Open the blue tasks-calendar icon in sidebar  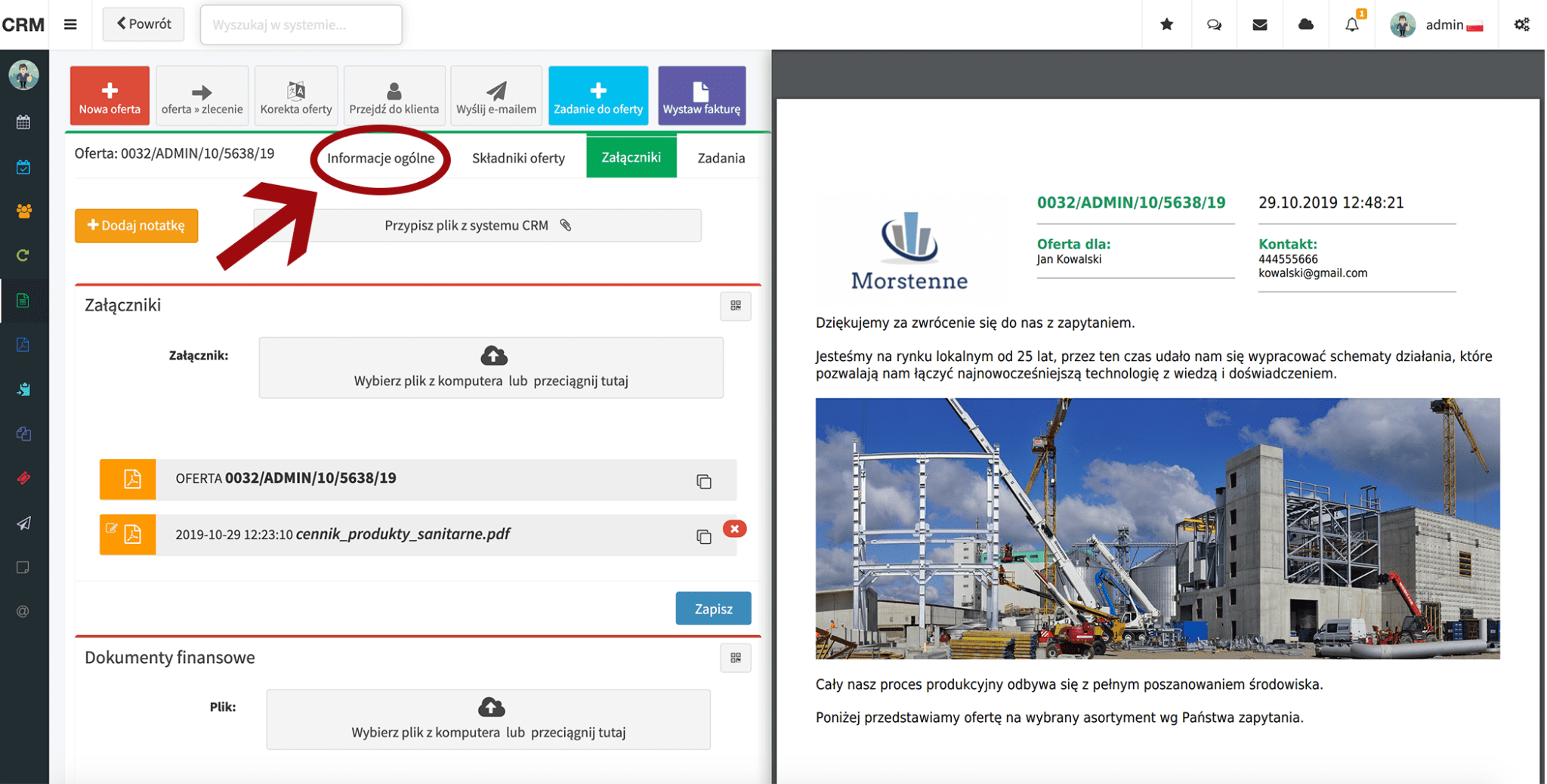pyautogui.click(x=23, y=167)
